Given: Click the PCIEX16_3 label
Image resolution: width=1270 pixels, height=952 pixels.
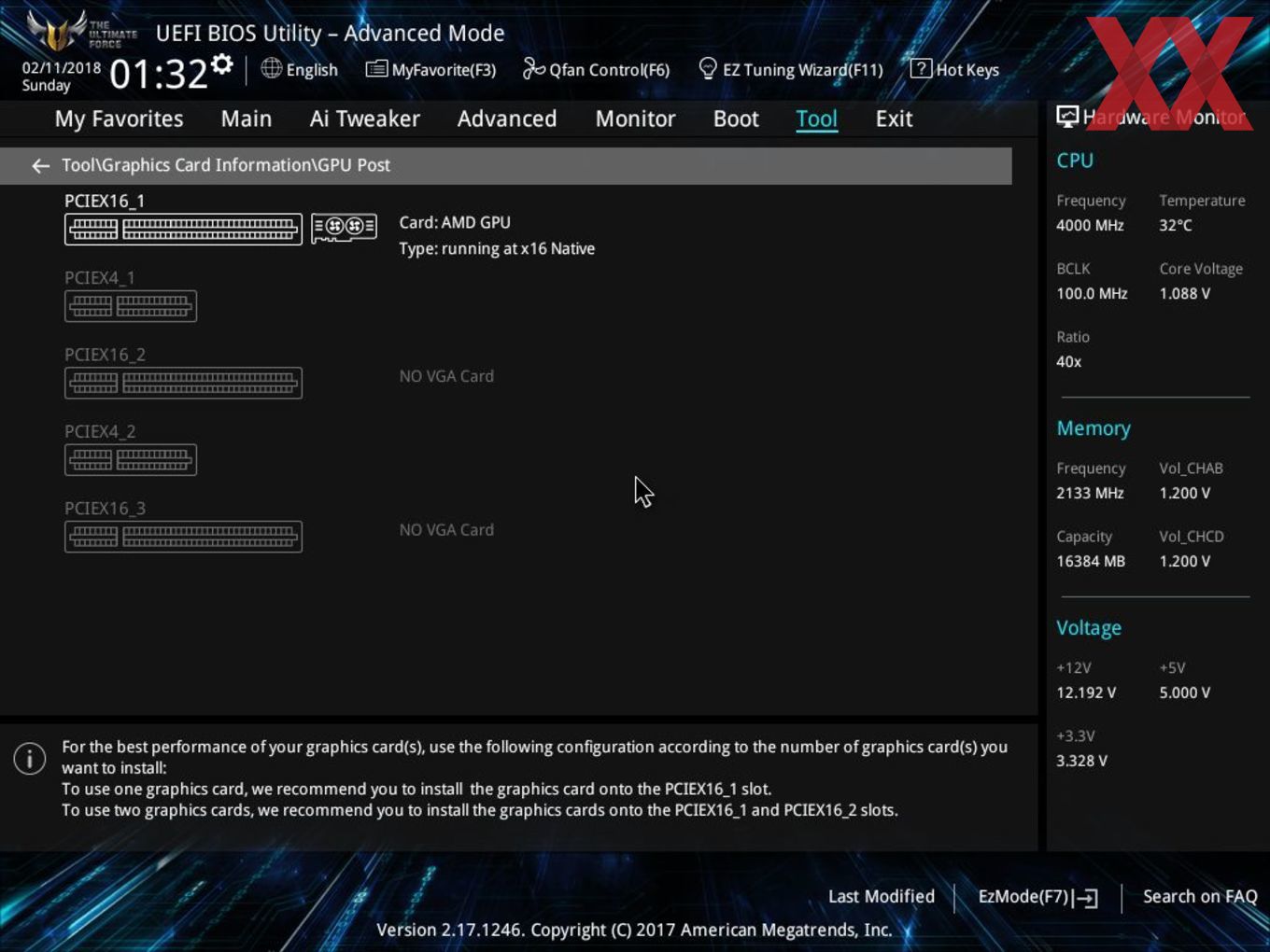Looking at the screenshot, I should click(105, 509).
